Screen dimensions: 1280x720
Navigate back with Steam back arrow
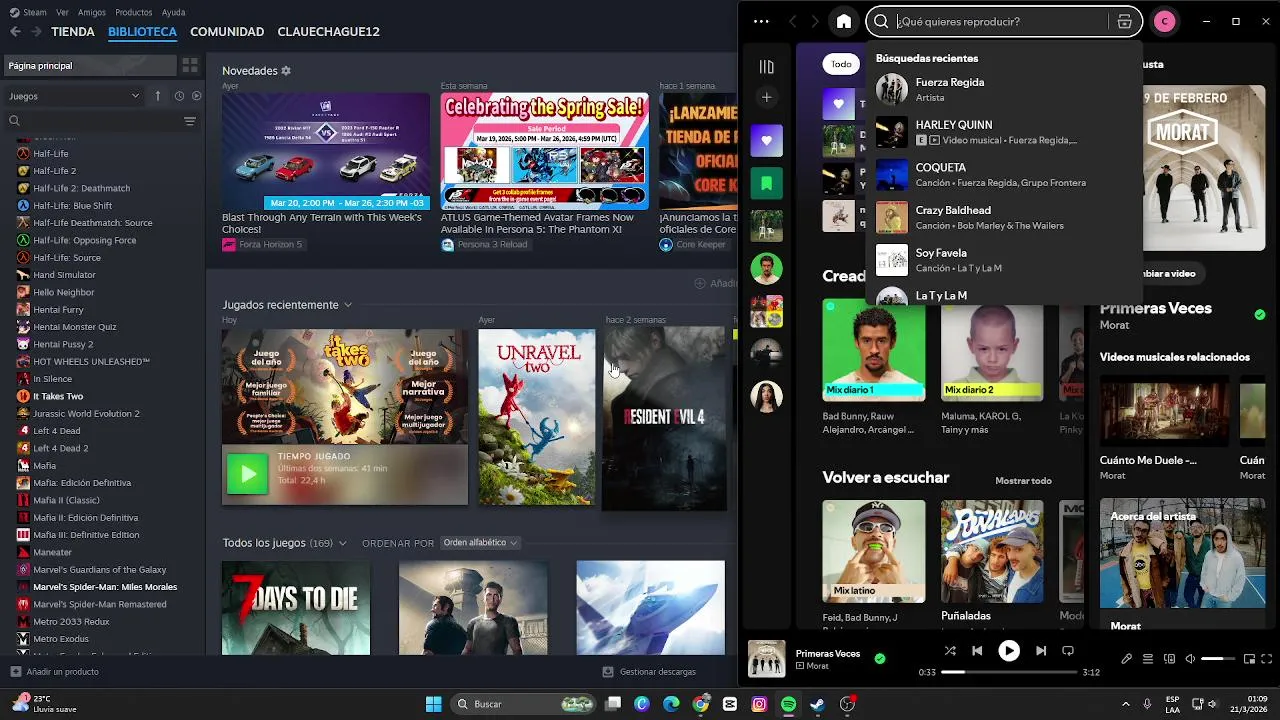[15, 32]
